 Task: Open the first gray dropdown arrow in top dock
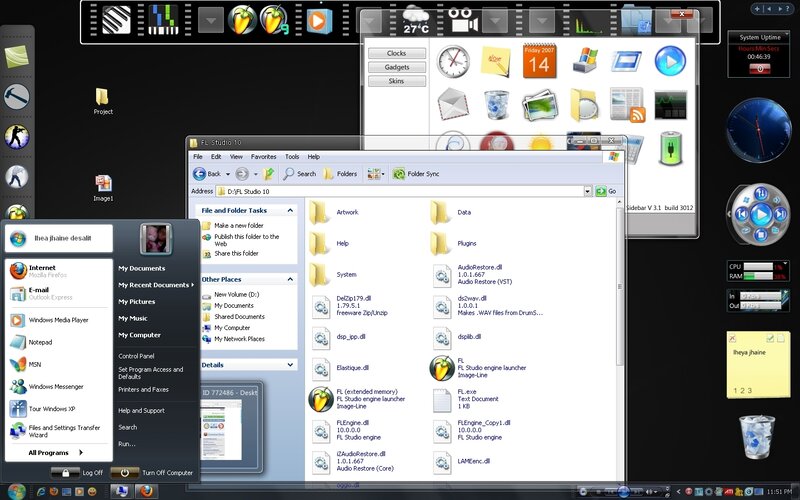pyautogui.click(x=211, y=21)
